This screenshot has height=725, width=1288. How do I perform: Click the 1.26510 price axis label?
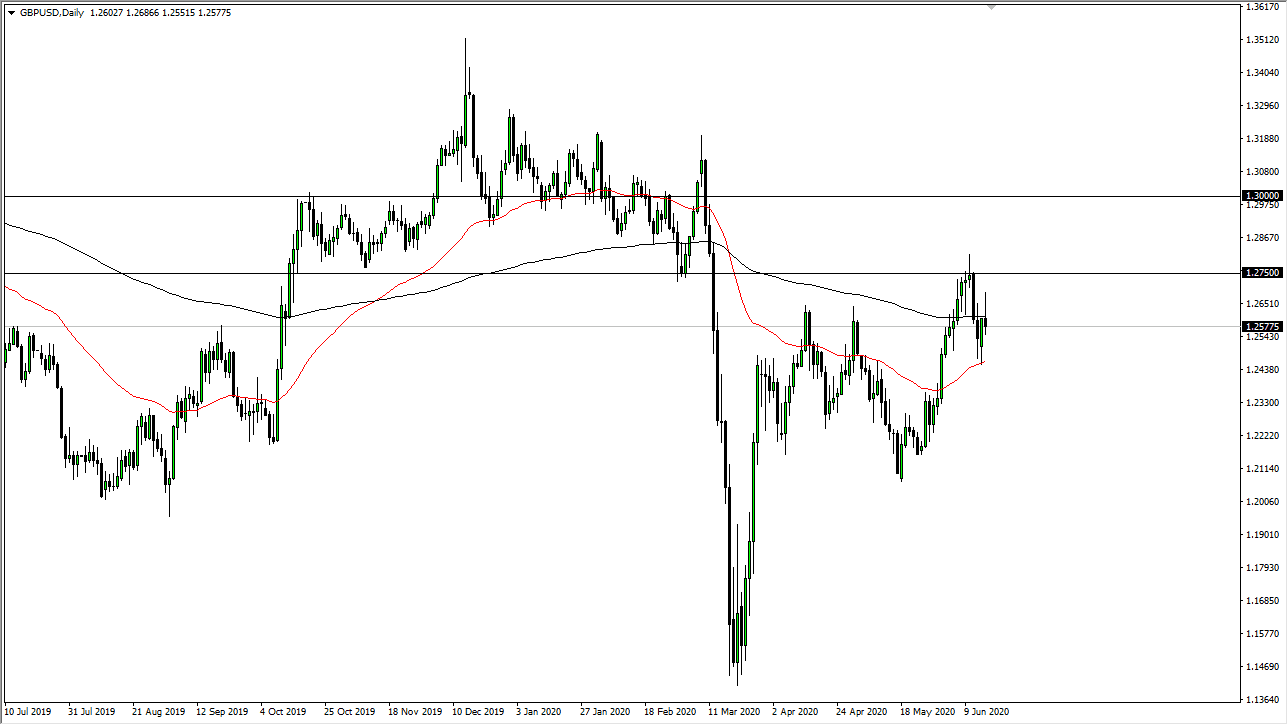click(1262, 304)
